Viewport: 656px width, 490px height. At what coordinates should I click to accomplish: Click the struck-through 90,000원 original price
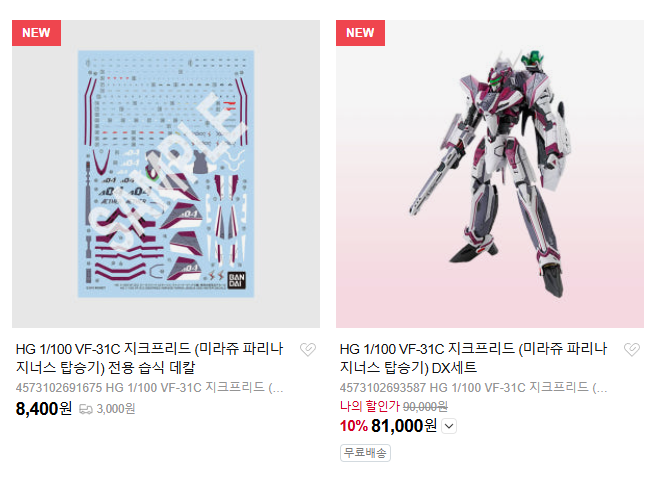point(425,406)
